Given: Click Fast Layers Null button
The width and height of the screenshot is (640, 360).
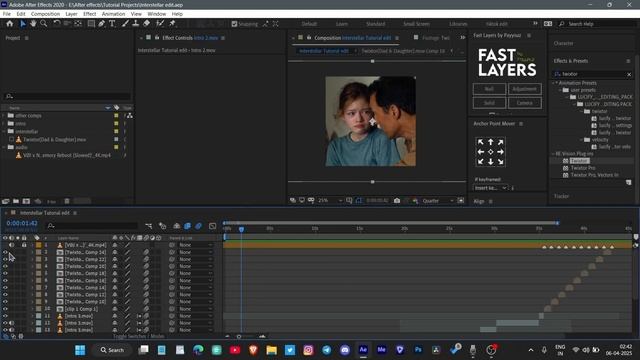Looking at the screenshot, I should click(x=489, y=89).
